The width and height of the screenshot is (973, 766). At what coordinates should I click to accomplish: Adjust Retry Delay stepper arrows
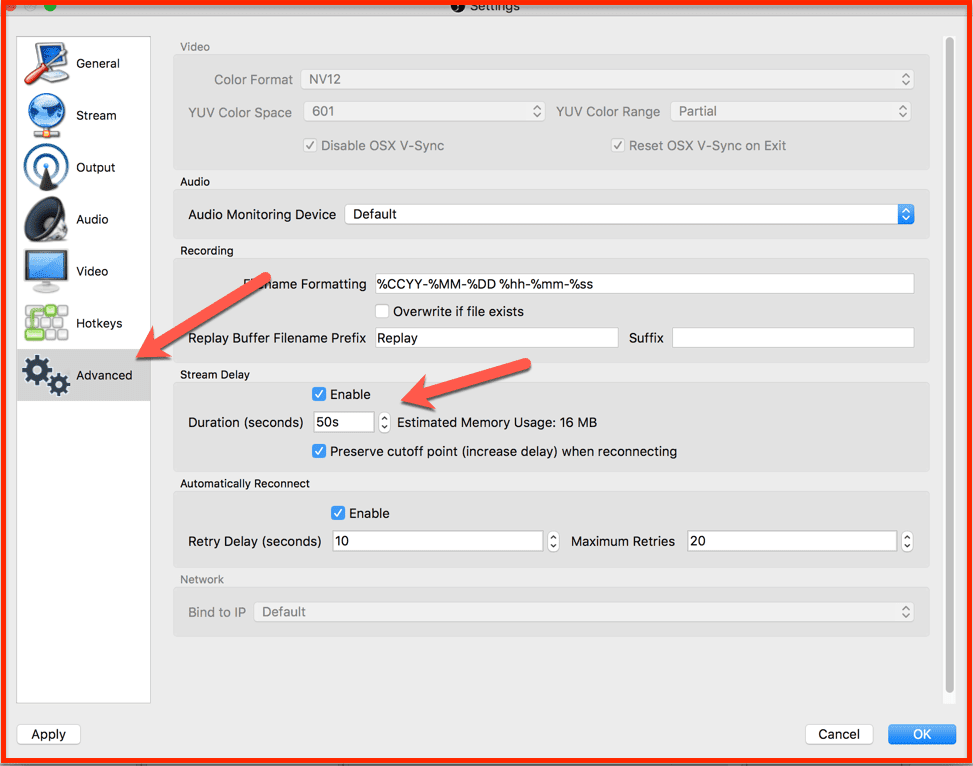tap(553, 541)
